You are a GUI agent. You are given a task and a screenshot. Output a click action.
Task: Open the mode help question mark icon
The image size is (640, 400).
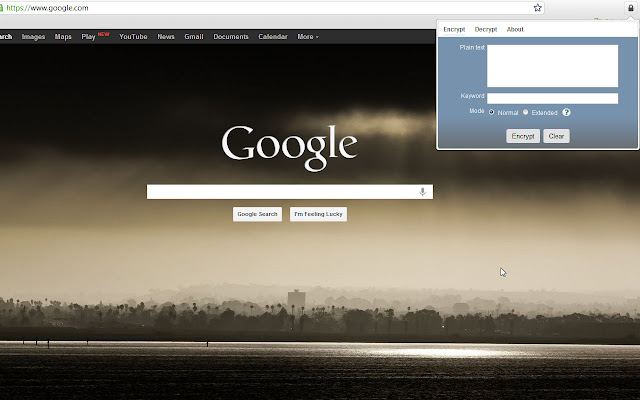566,112
